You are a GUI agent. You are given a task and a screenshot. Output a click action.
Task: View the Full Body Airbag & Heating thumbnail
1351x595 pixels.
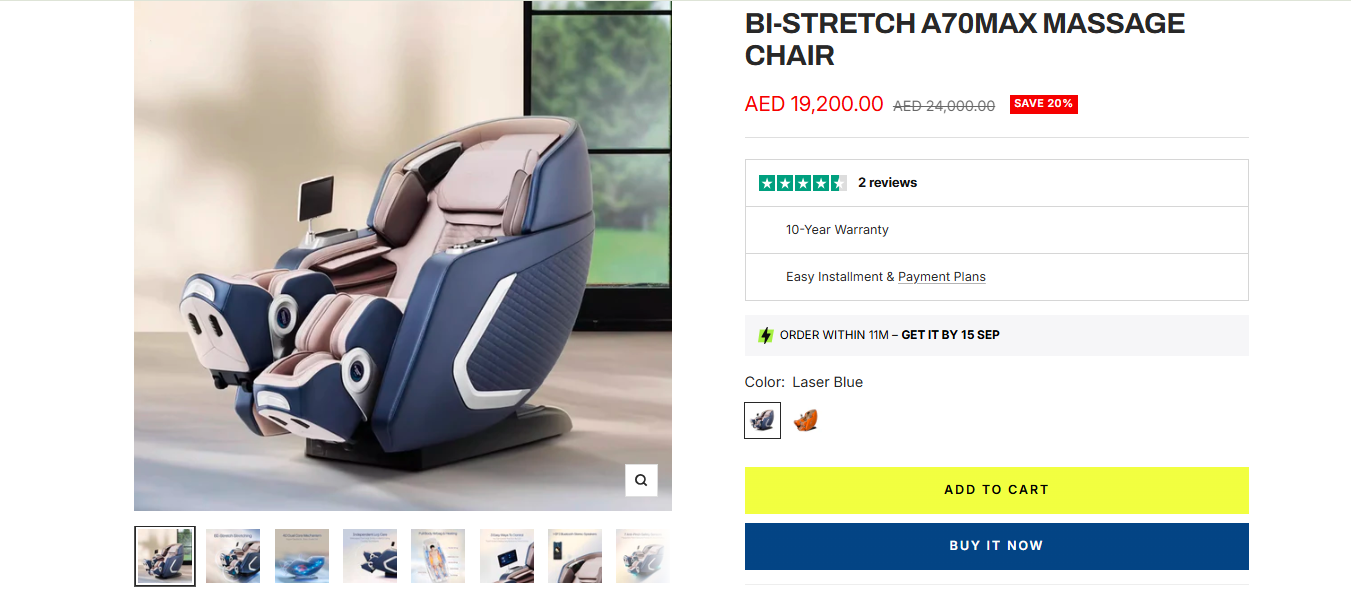pos(438,556)
